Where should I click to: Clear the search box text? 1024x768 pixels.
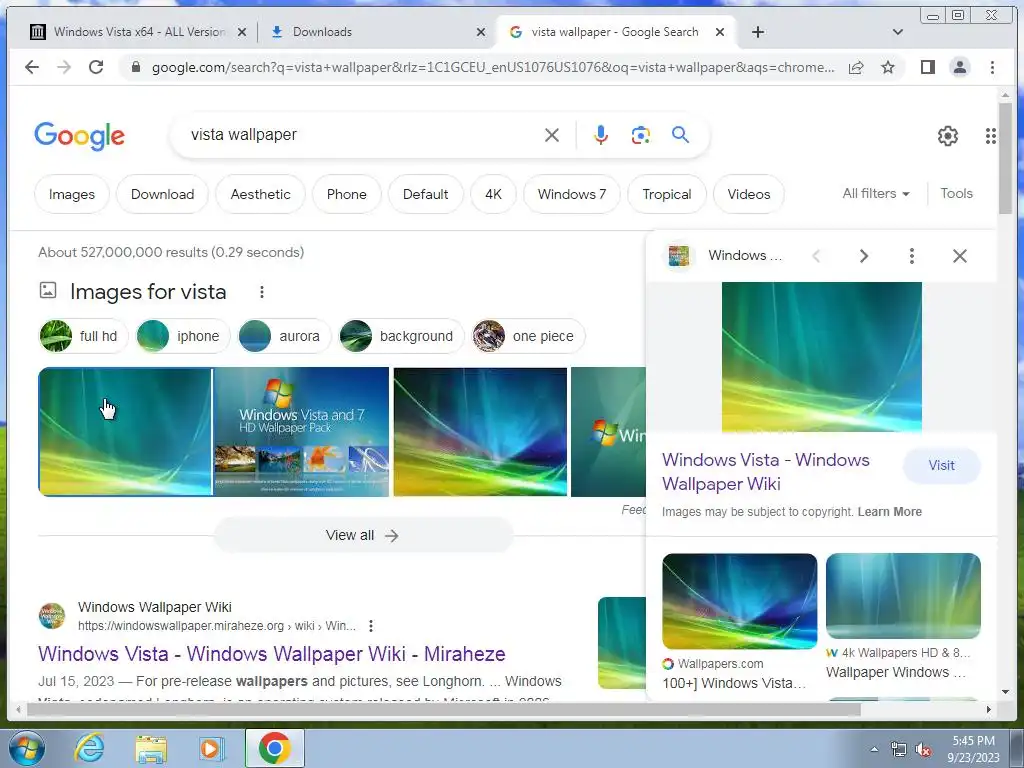[x=552, y=135]
